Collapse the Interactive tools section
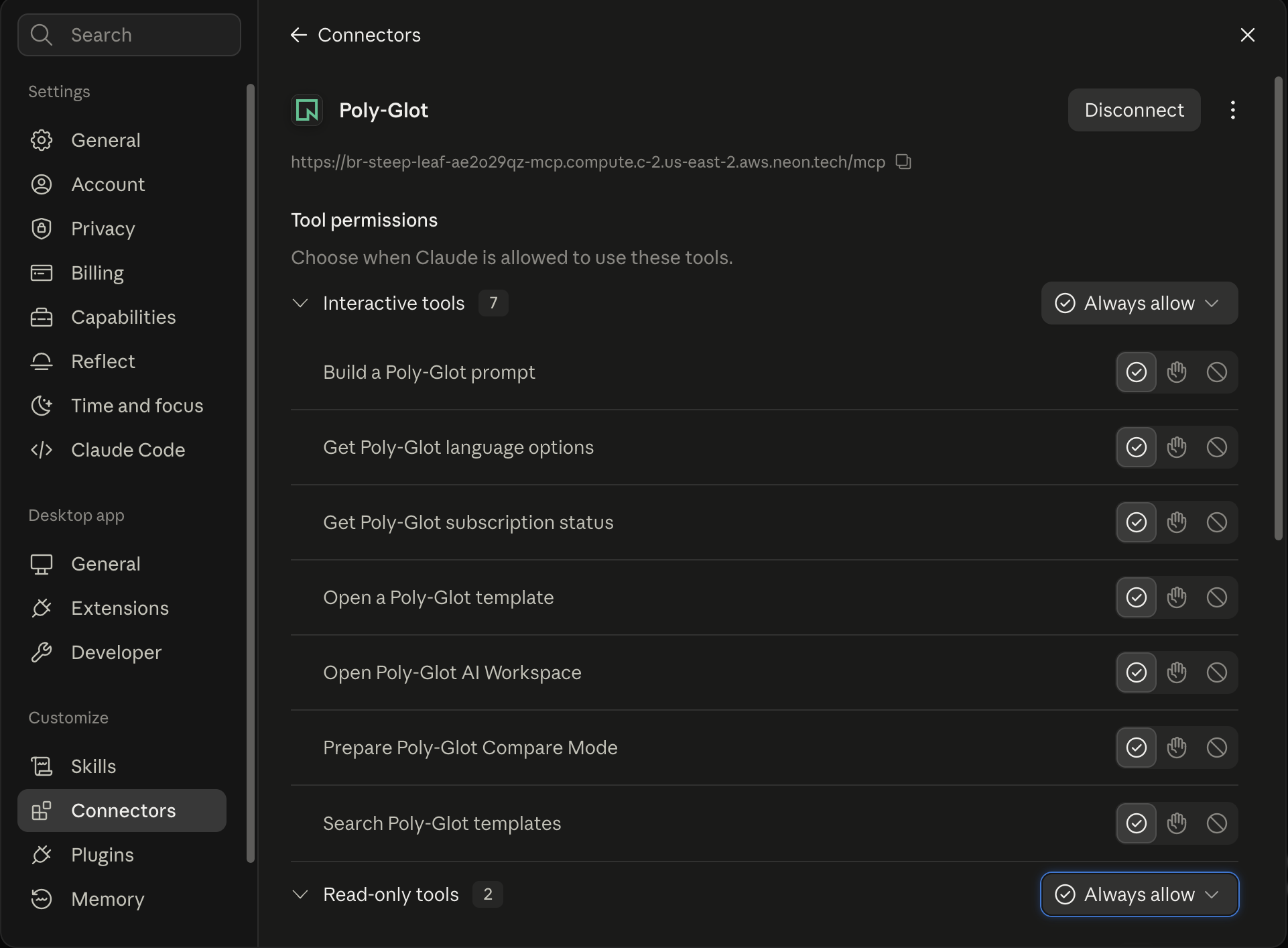The height and width of the screenshot is (948, 1288). tap(300, 303)
